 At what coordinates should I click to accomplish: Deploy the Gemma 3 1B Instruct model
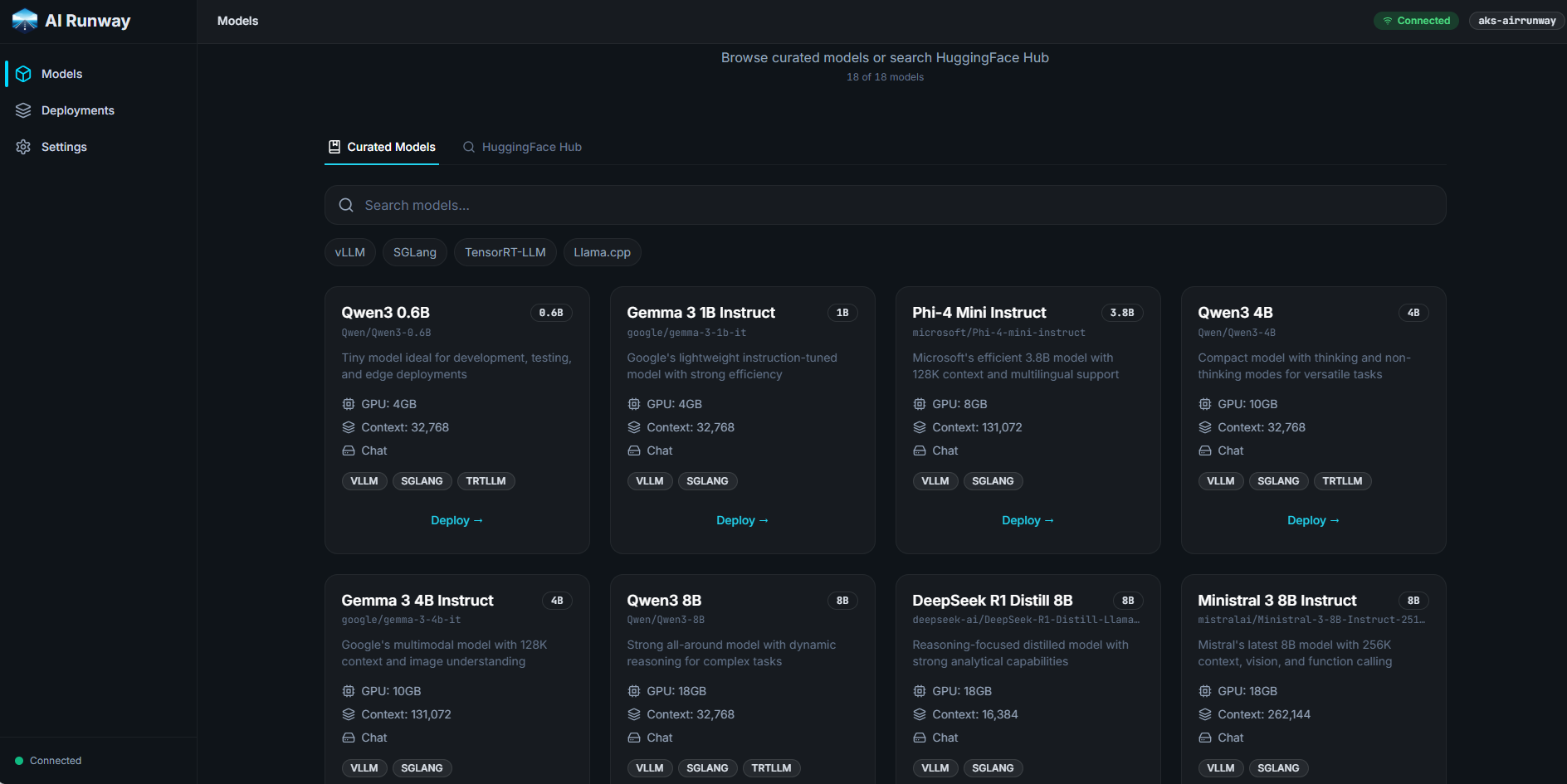click(743, 520)
